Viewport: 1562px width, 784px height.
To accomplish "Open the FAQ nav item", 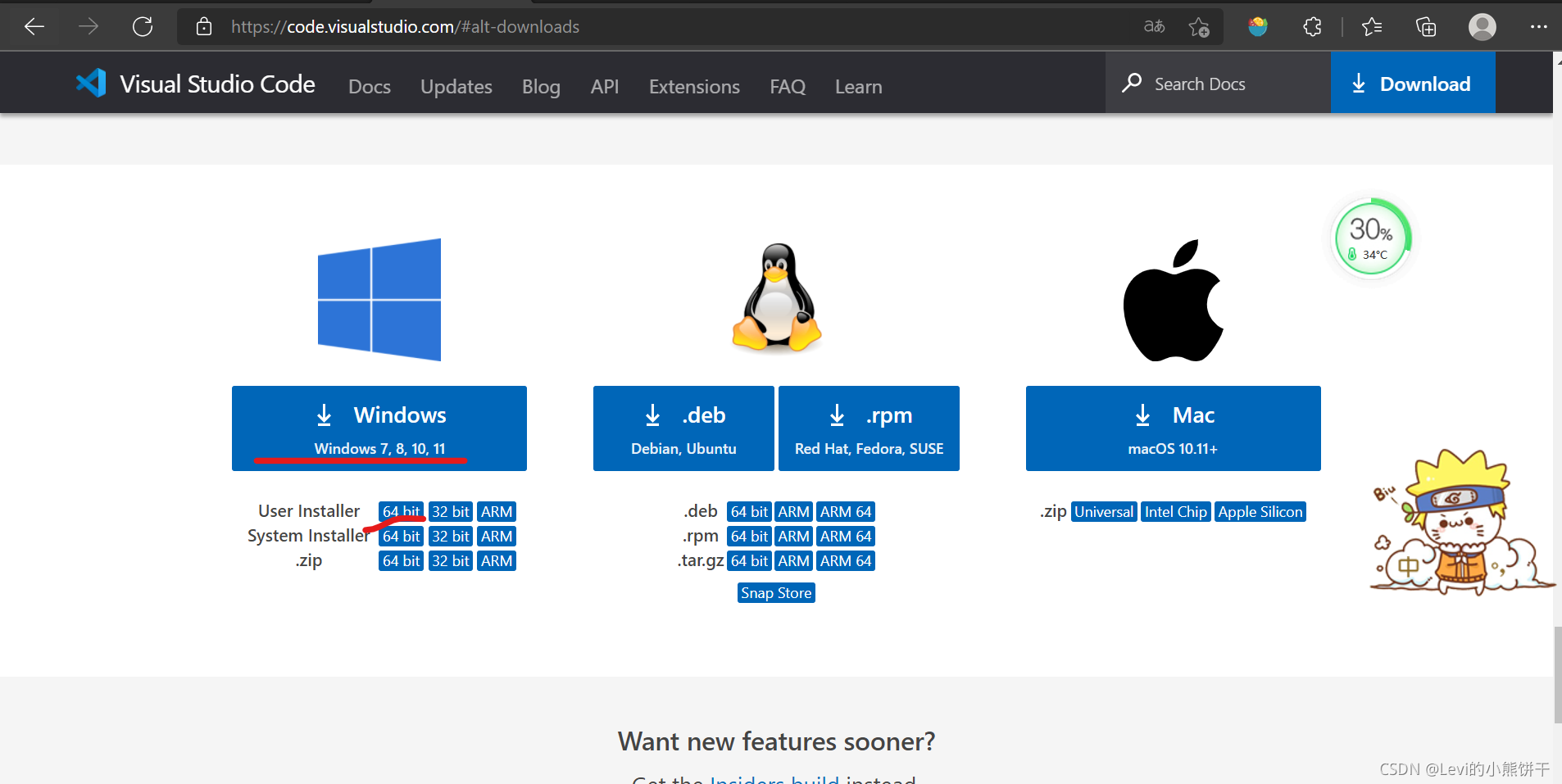I will (788, 86).
